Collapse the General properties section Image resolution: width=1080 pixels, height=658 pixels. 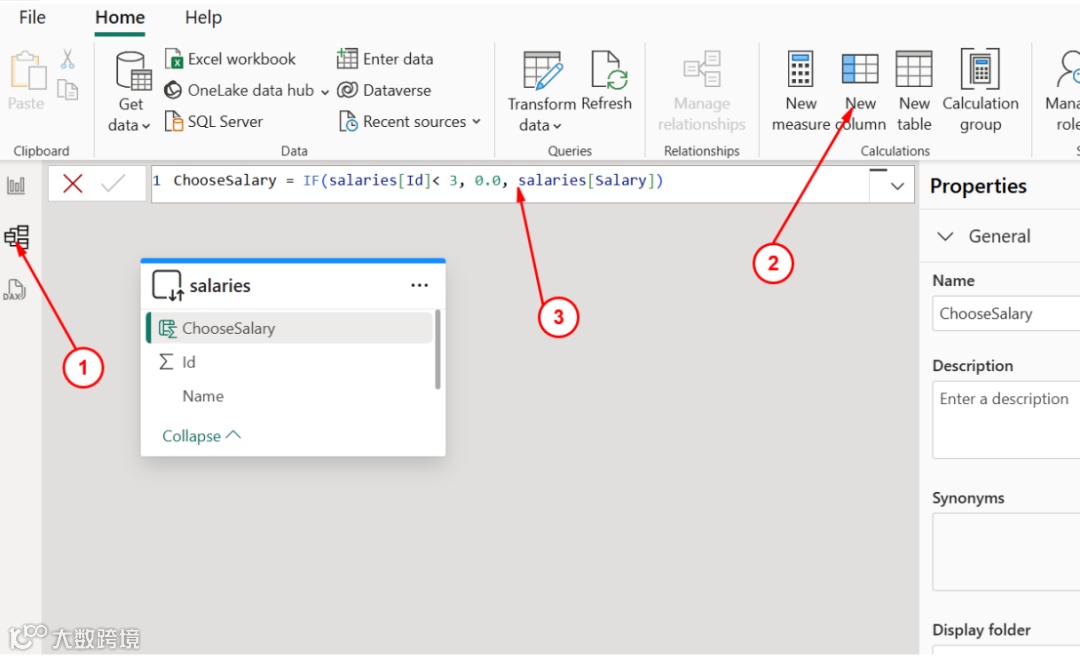pos(945,236)
